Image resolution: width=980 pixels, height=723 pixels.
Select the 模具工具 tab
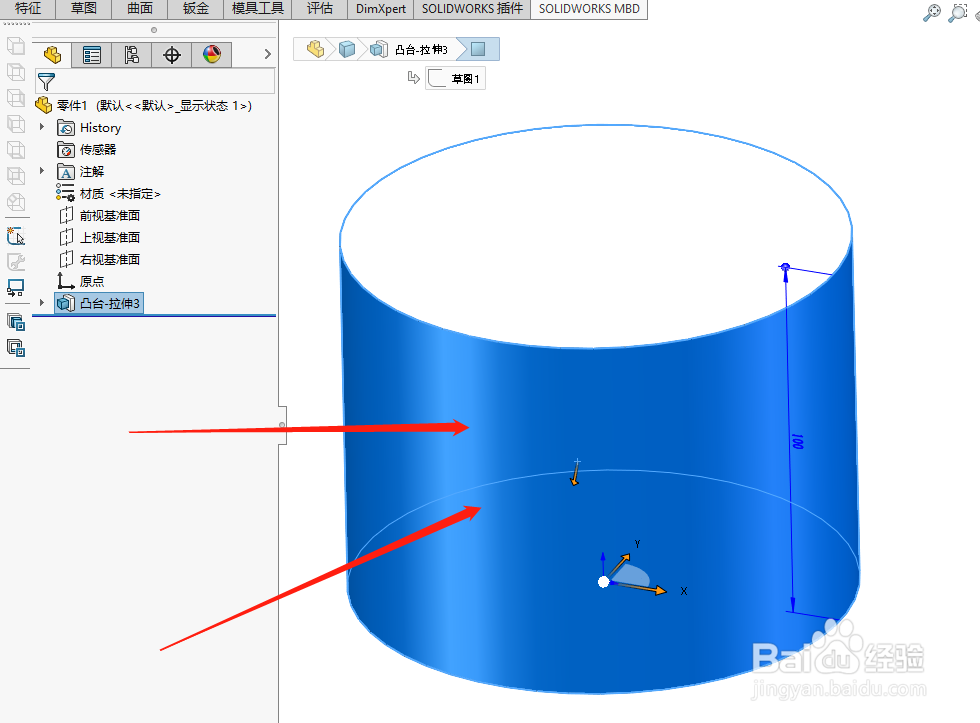point(258,9)
